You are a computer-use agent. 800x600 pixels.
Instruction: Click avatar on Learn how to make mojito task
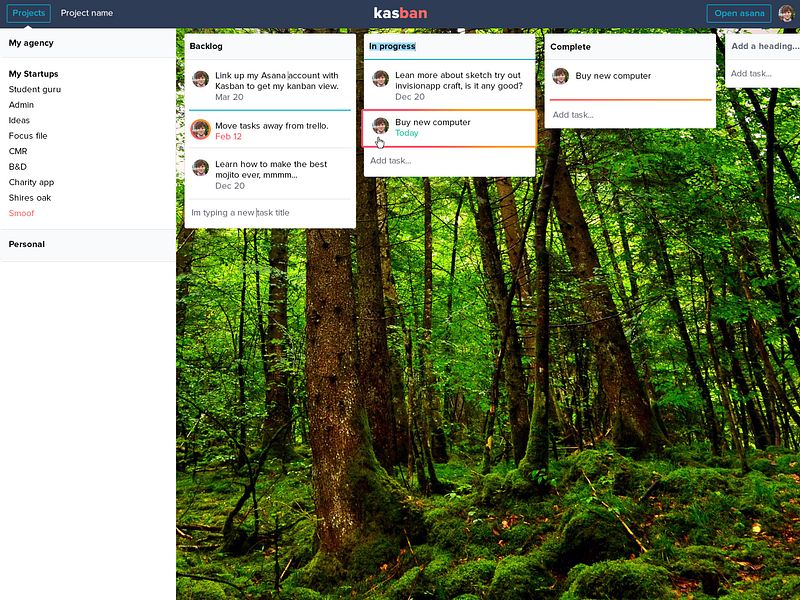201,168
